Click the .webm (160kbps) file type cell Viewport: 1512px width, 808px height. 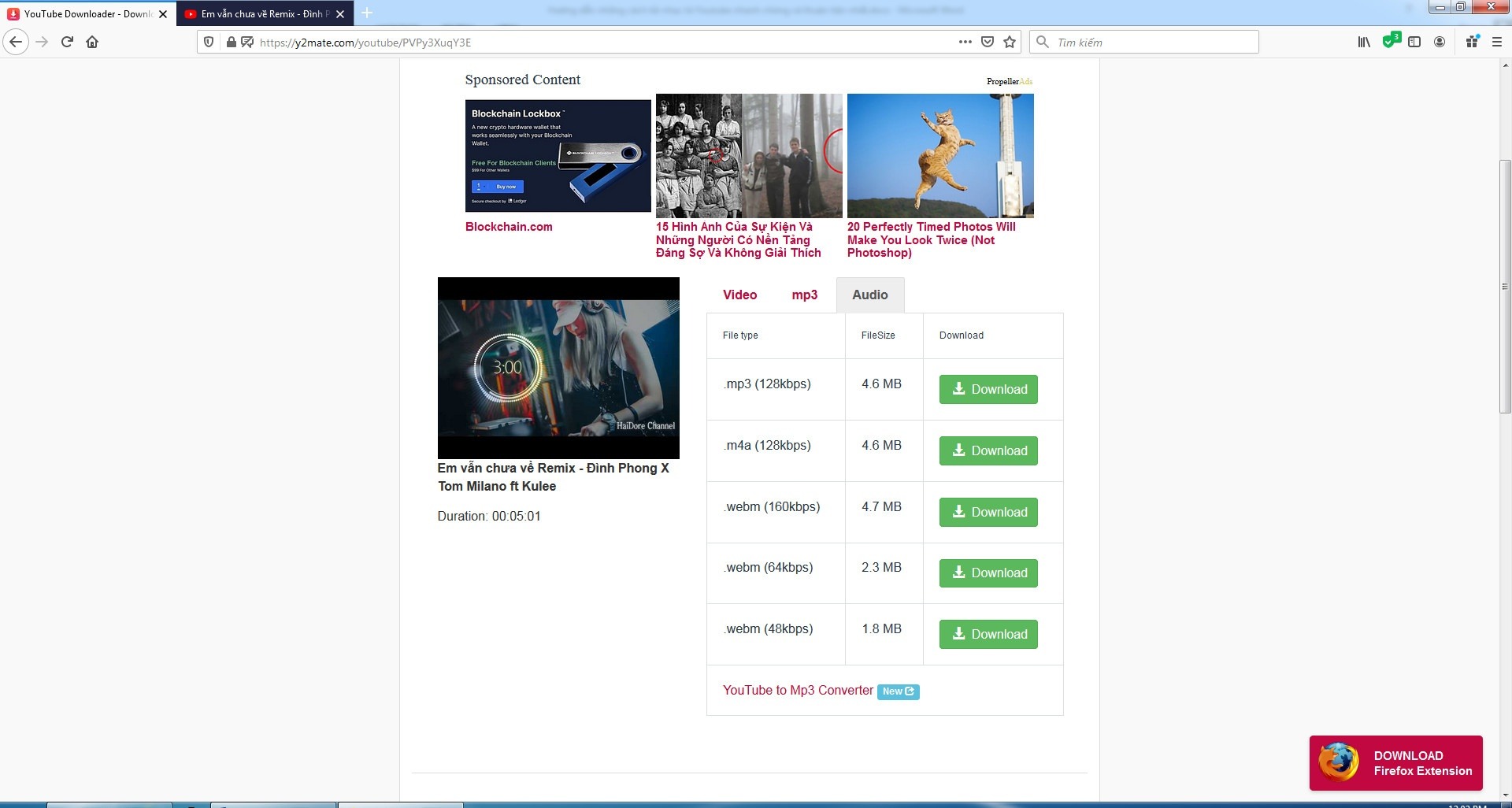pyautogui.click(x=776, y=512)
